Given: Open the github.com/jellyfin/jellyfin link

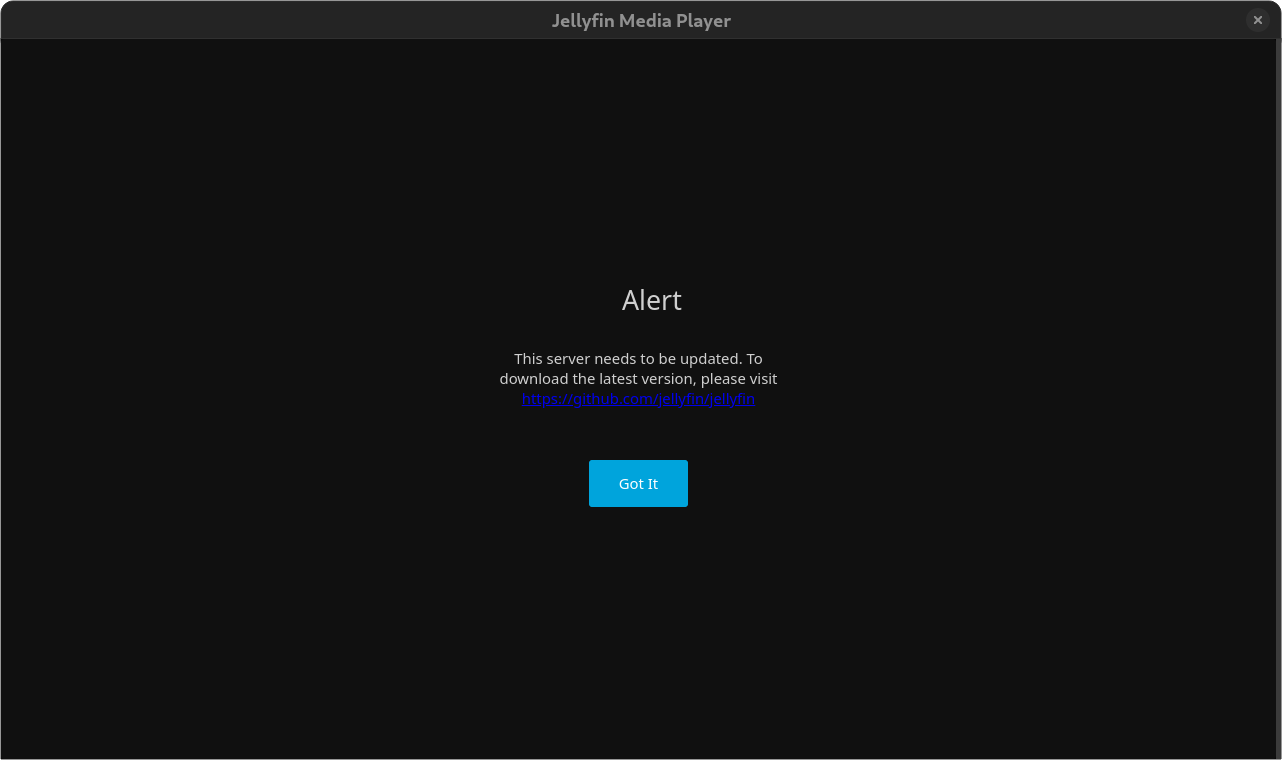Looking at the screenshot, I should (x=638, y=399).
